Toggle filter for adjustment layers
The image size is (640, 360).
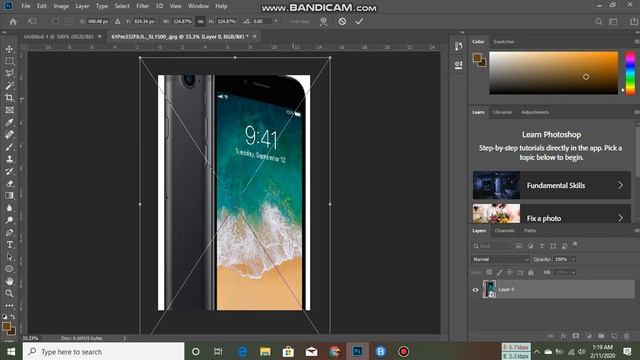click(530, 246)
